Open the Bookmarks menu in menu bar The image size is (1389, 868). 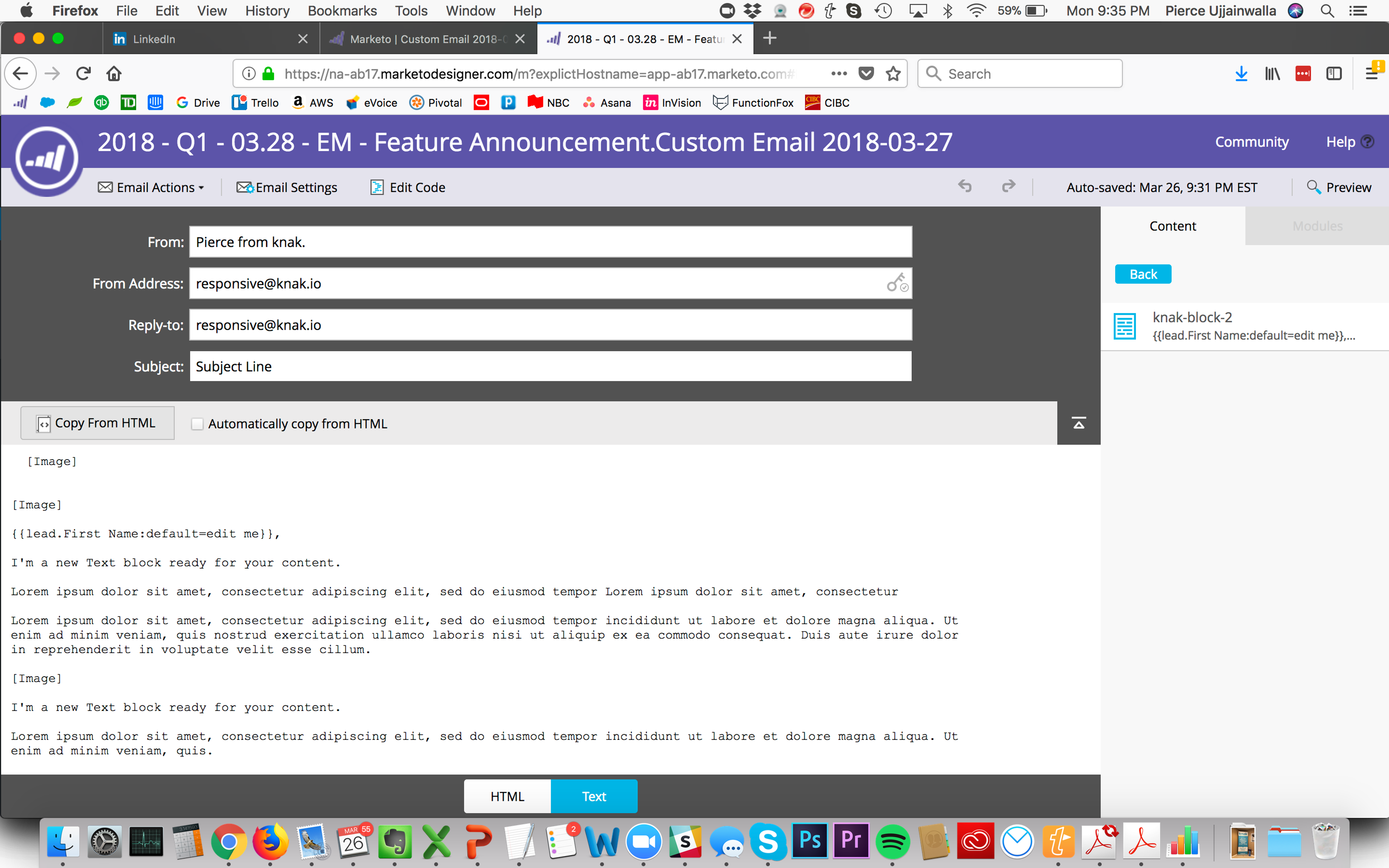342,11
